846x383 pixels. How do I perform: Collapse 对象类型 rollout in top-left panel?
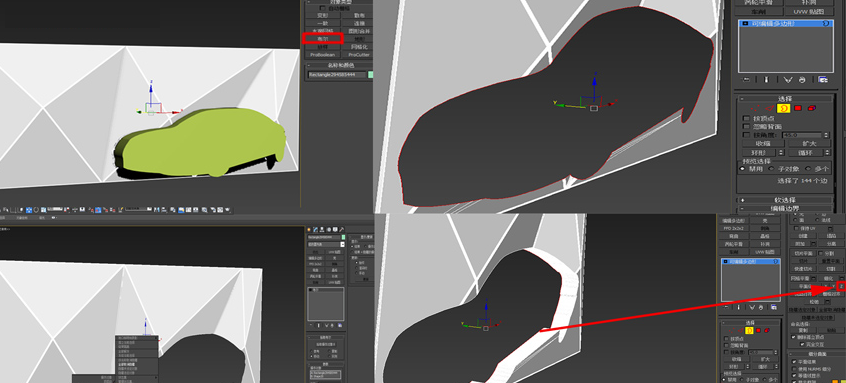pyautogui.click(x=309, y=2)
